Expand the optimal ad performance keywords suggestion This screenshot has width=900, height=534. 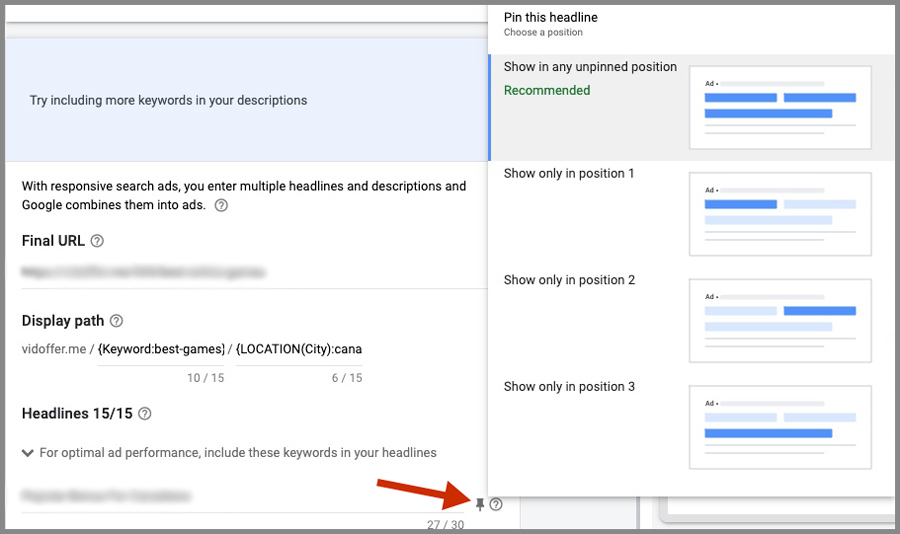28,453
